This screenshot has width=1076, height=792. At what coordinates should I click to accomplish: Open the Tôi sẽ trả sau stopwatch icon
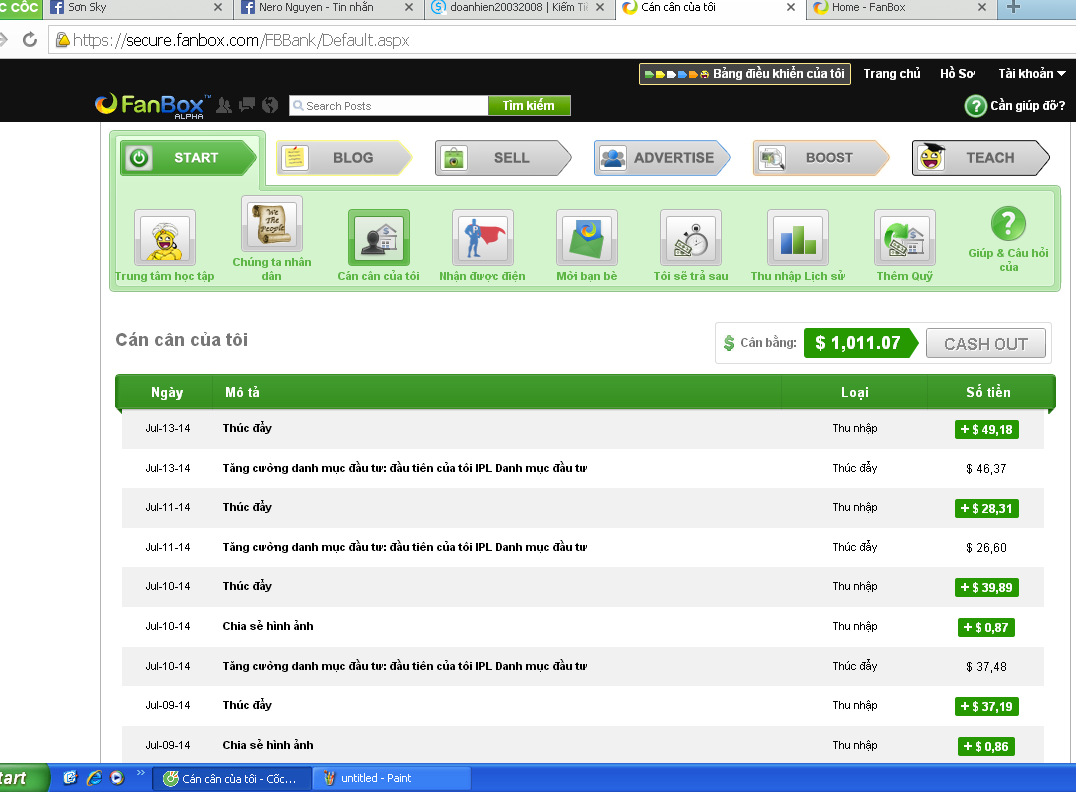(691, 237)
